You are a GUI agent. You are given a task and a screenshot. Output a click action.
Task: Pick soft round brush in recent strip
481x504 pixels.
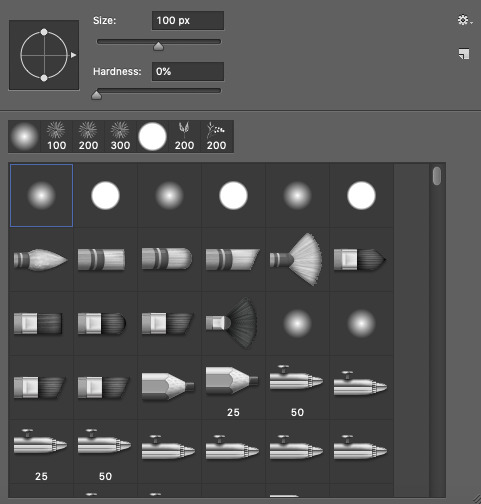coord(24,136)
